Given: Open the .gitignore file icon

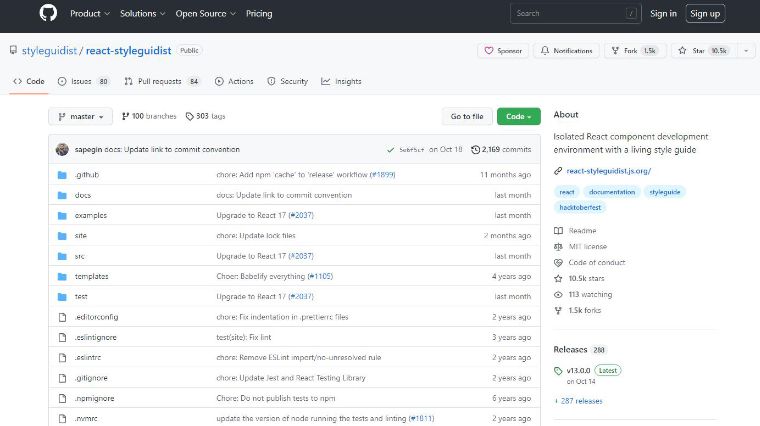Looking at the screenshot, I should [x=62, y=378].
